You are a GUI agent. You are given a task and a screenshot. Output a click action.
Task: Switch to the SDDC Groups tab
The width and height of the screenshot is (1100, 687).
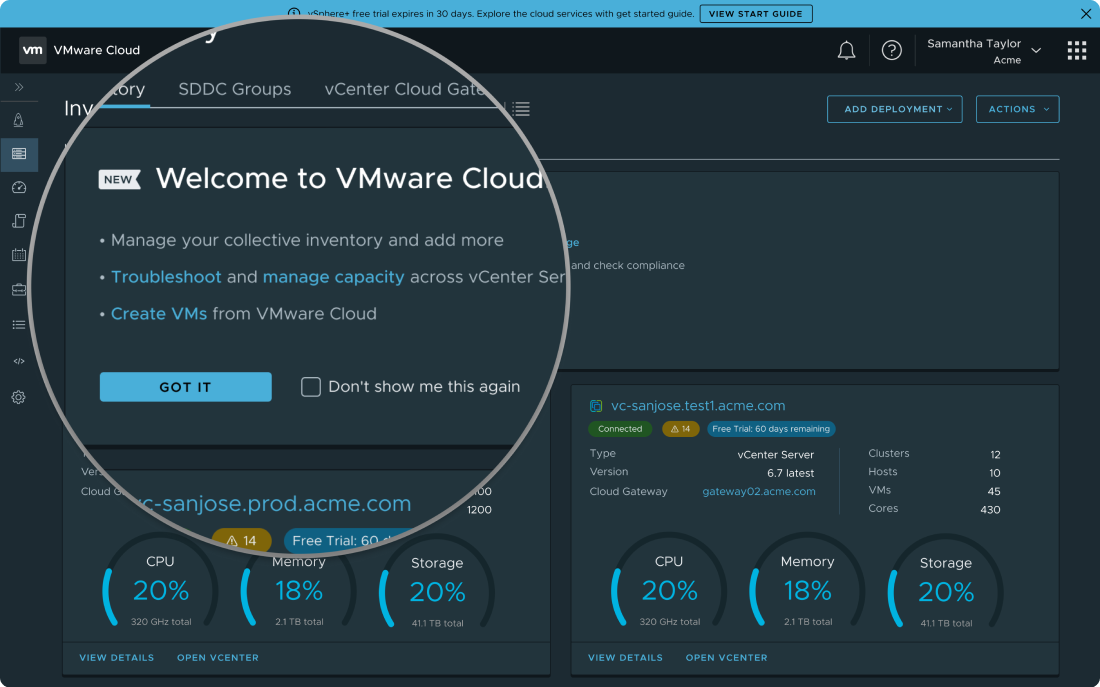(x=234, y=89)
